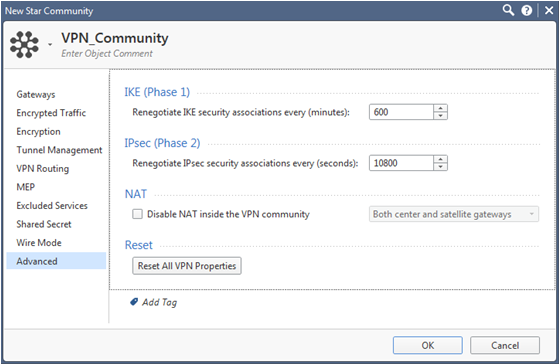
Task: Click the Add Tag icon
Action: point(134,302)
